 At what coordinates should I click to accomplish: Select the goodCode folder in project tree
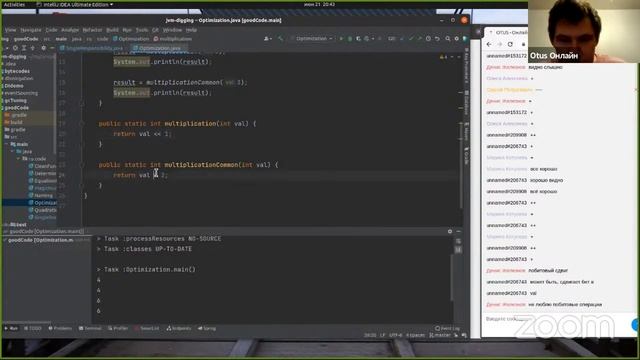[16, 108]
